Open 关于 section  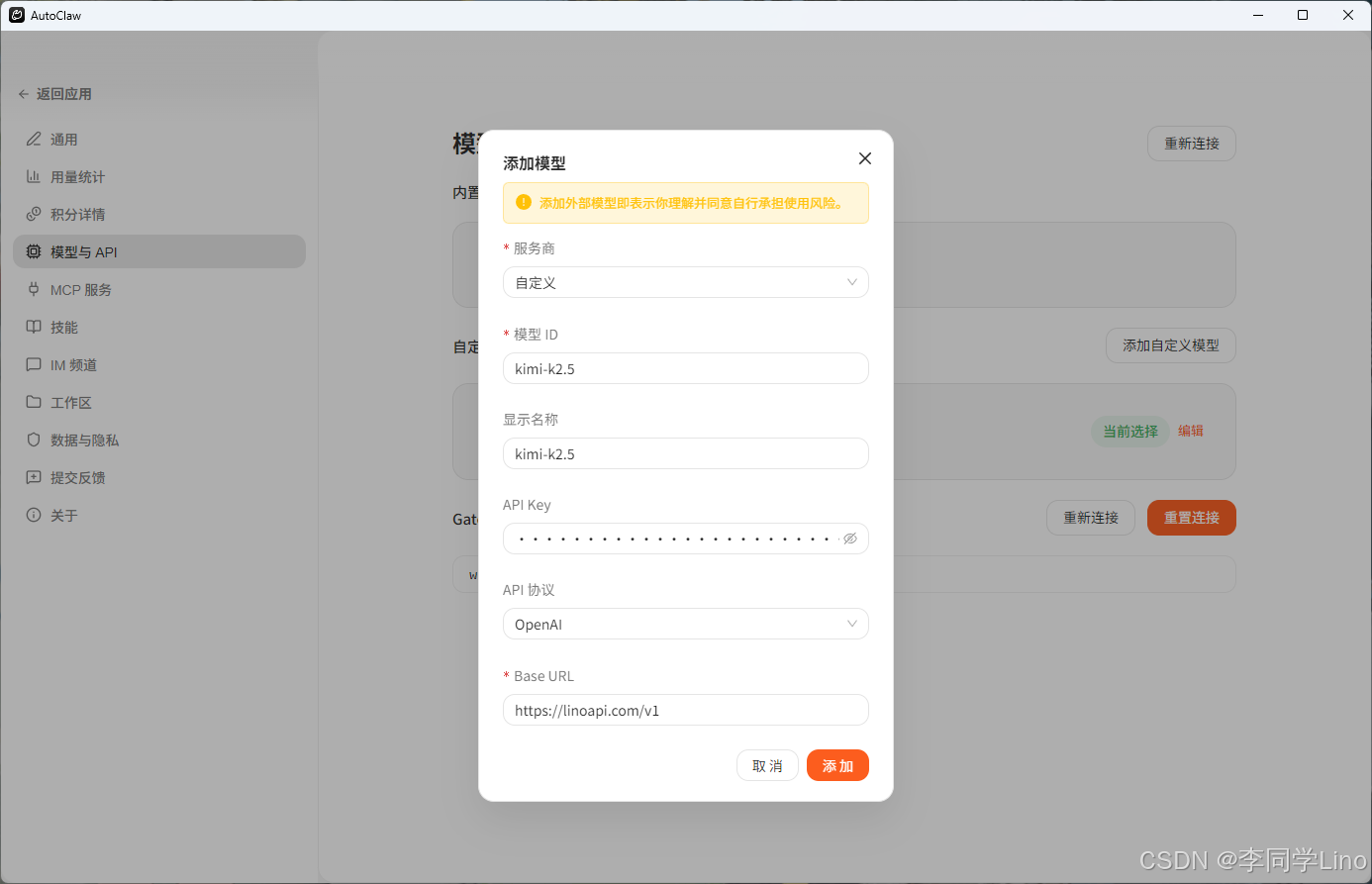[x=159, y=516]
